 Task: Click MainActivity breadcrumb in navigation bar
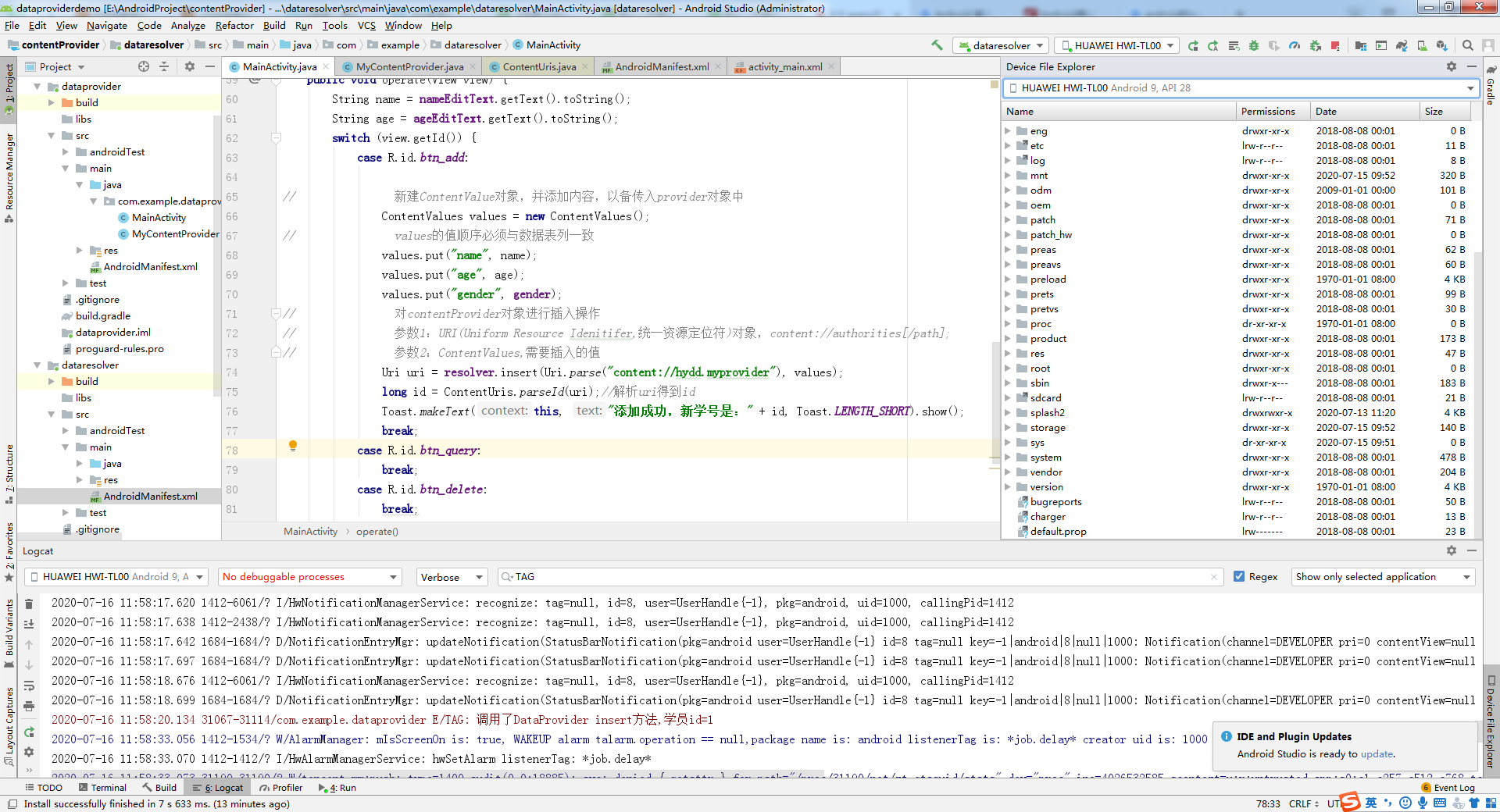click(547, 45)
